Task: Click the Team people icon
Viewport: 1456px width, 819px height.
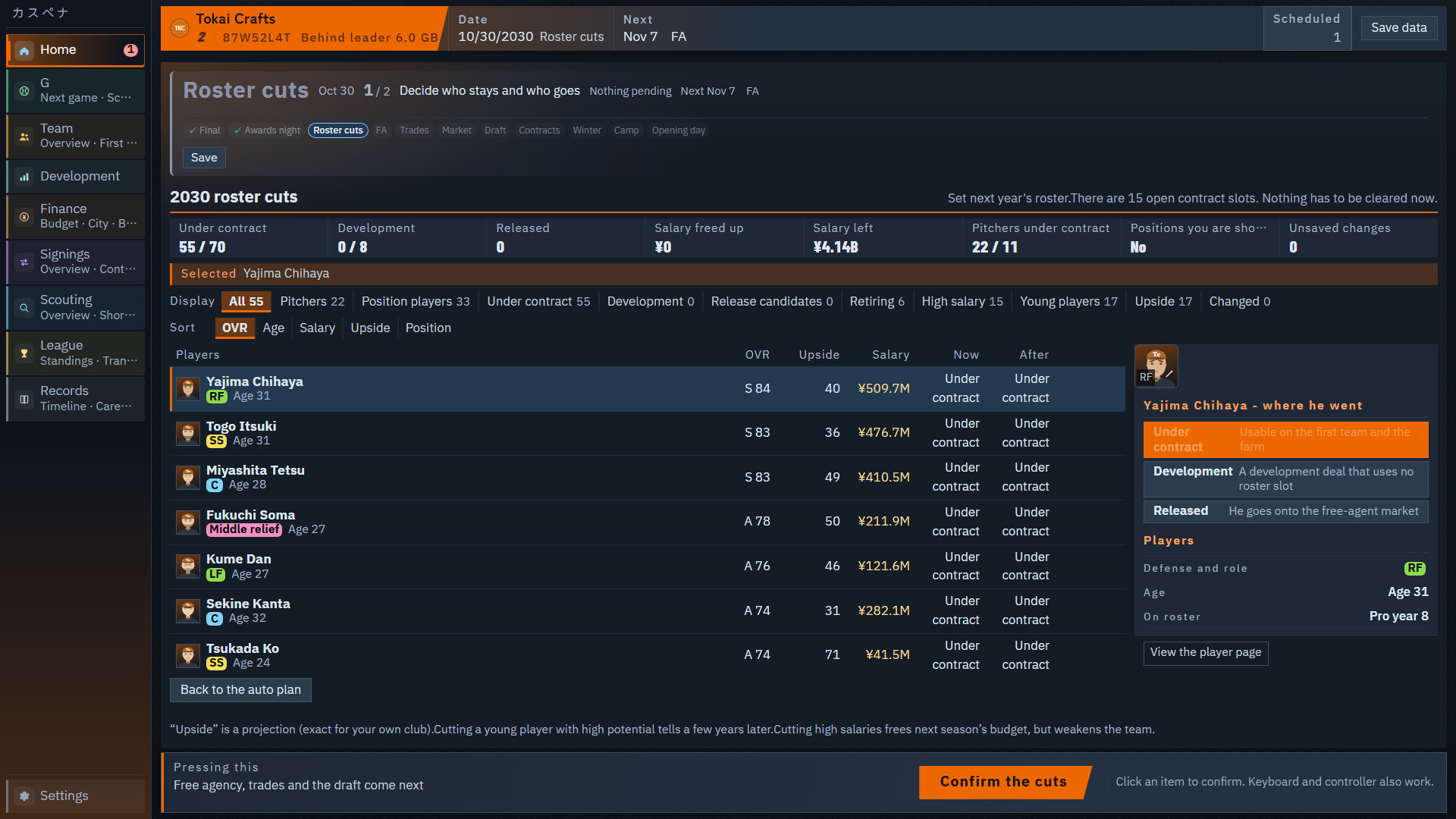Action: [x=24, y=136]
